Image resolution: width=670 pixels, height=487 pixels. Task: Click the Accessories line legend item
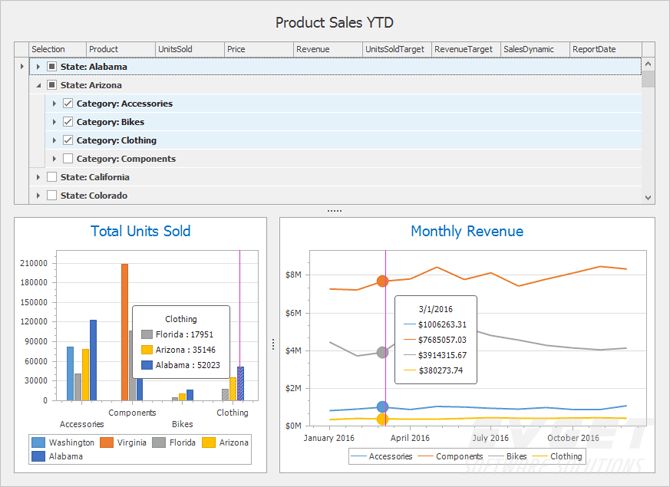[381, 457]
